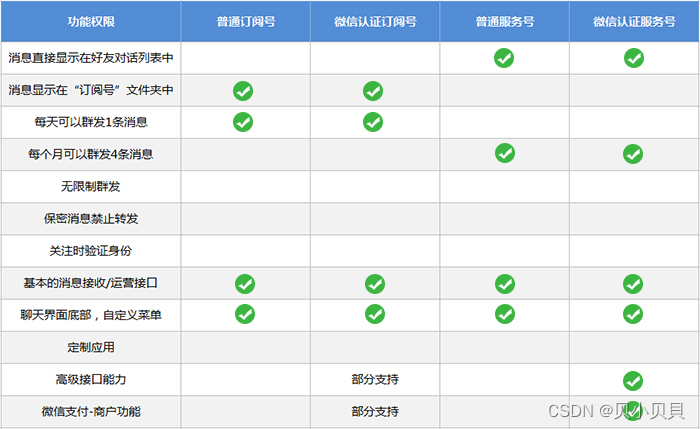Click the 微信认证服务号 column header
This screenshot has width=700, height=429.
coord(634,21)
